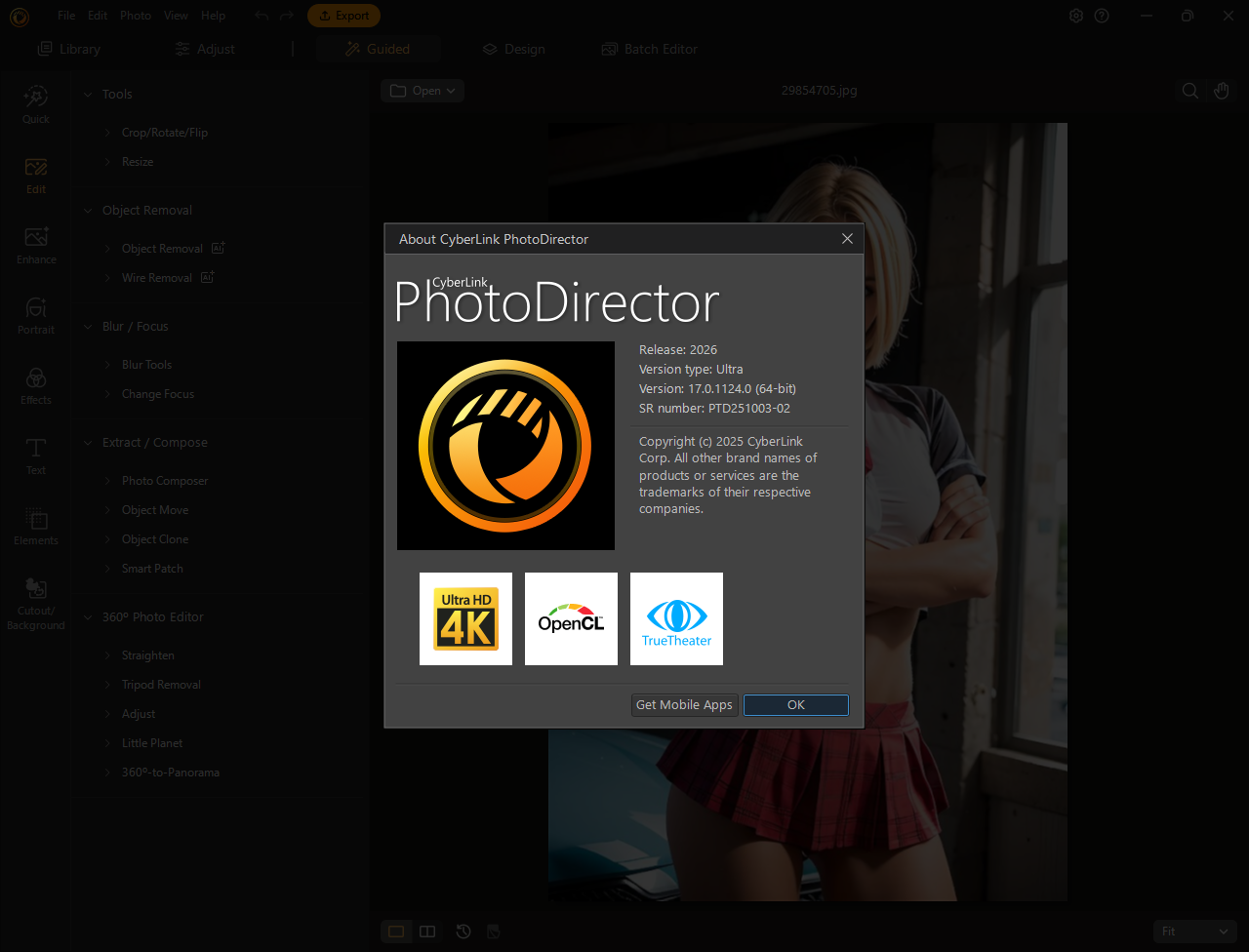Click the Export button

(343, 16)
